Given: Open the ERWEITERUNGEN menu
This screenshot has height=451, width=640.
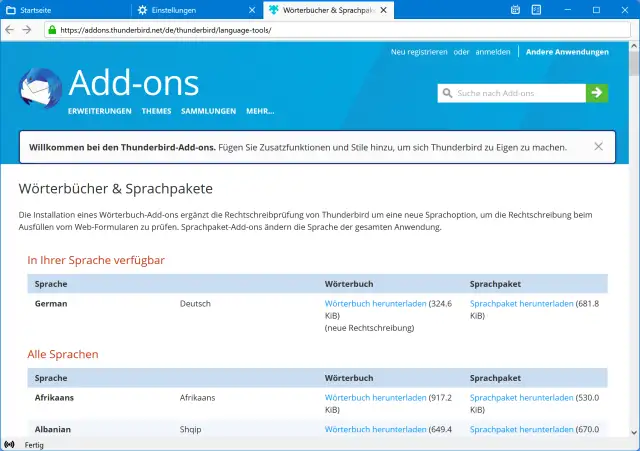Looking at the screenshot, I should (100, 111).
